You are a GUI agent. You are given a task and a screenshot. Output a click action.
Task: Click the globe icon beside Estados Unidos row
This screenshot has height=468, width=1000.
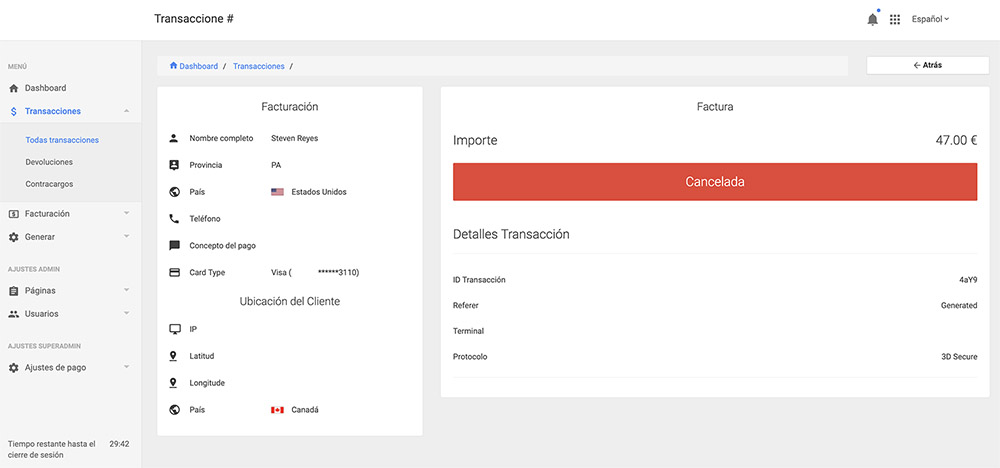coord(174,192)
